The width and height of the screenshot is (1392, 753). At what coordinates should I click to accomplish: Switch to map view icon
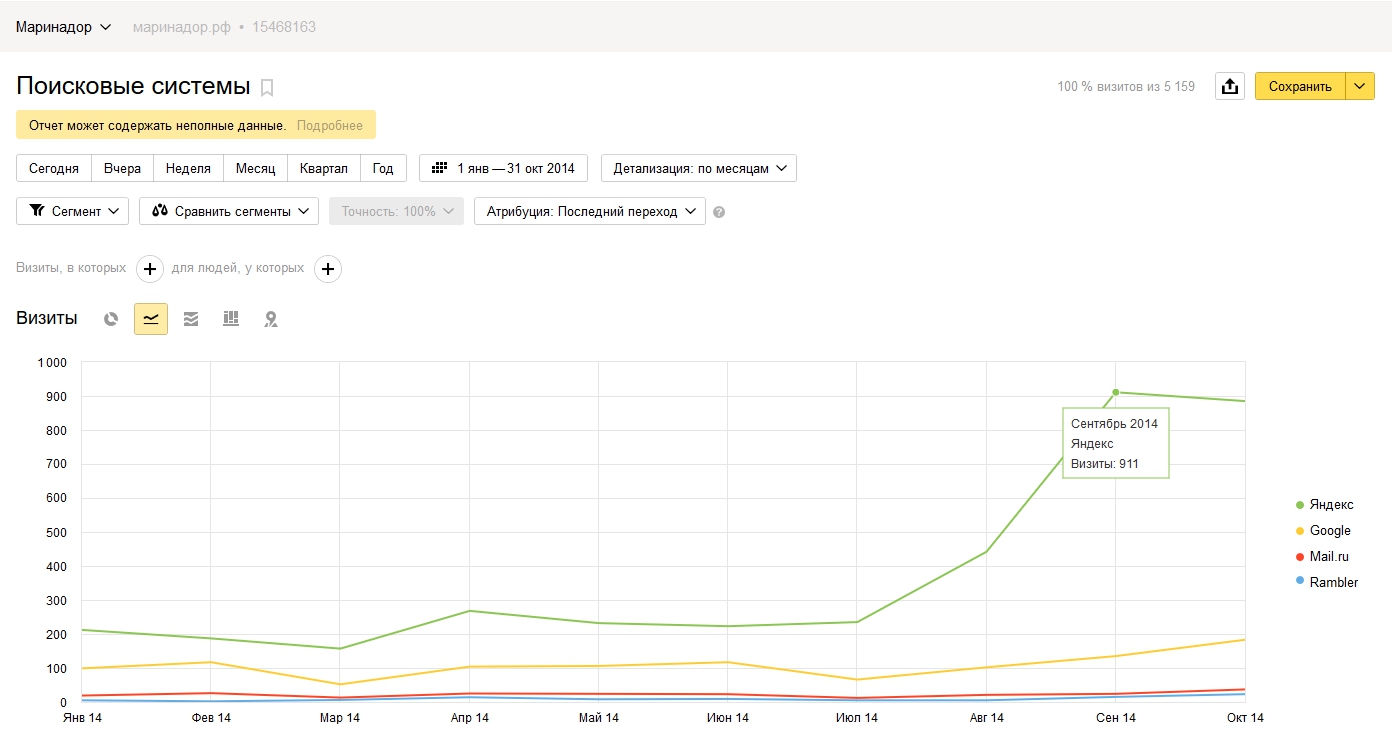(x=270, y=319)
